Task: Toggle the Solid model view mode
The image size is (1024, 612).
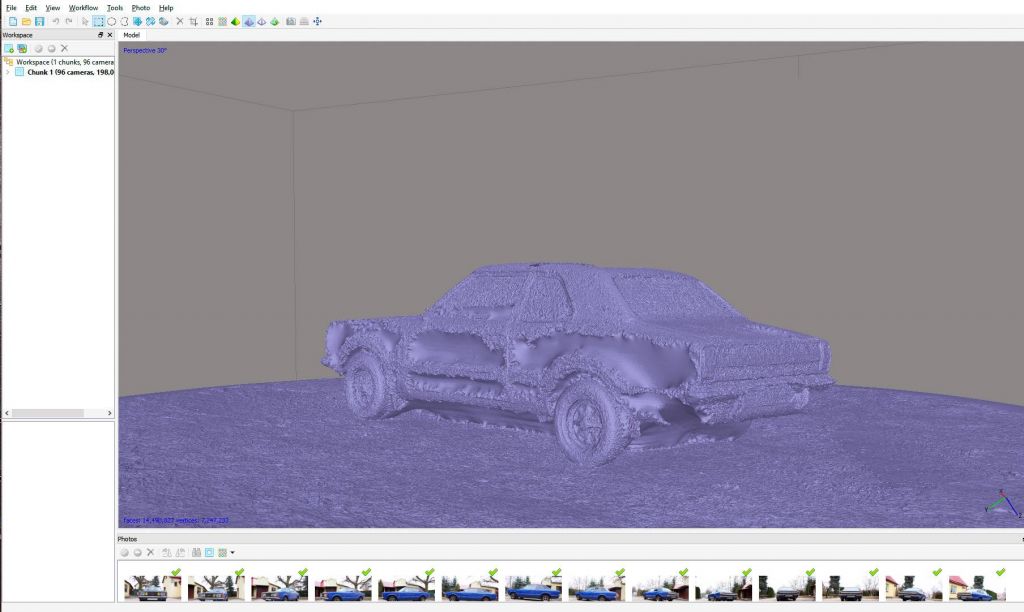Action: 248,21
